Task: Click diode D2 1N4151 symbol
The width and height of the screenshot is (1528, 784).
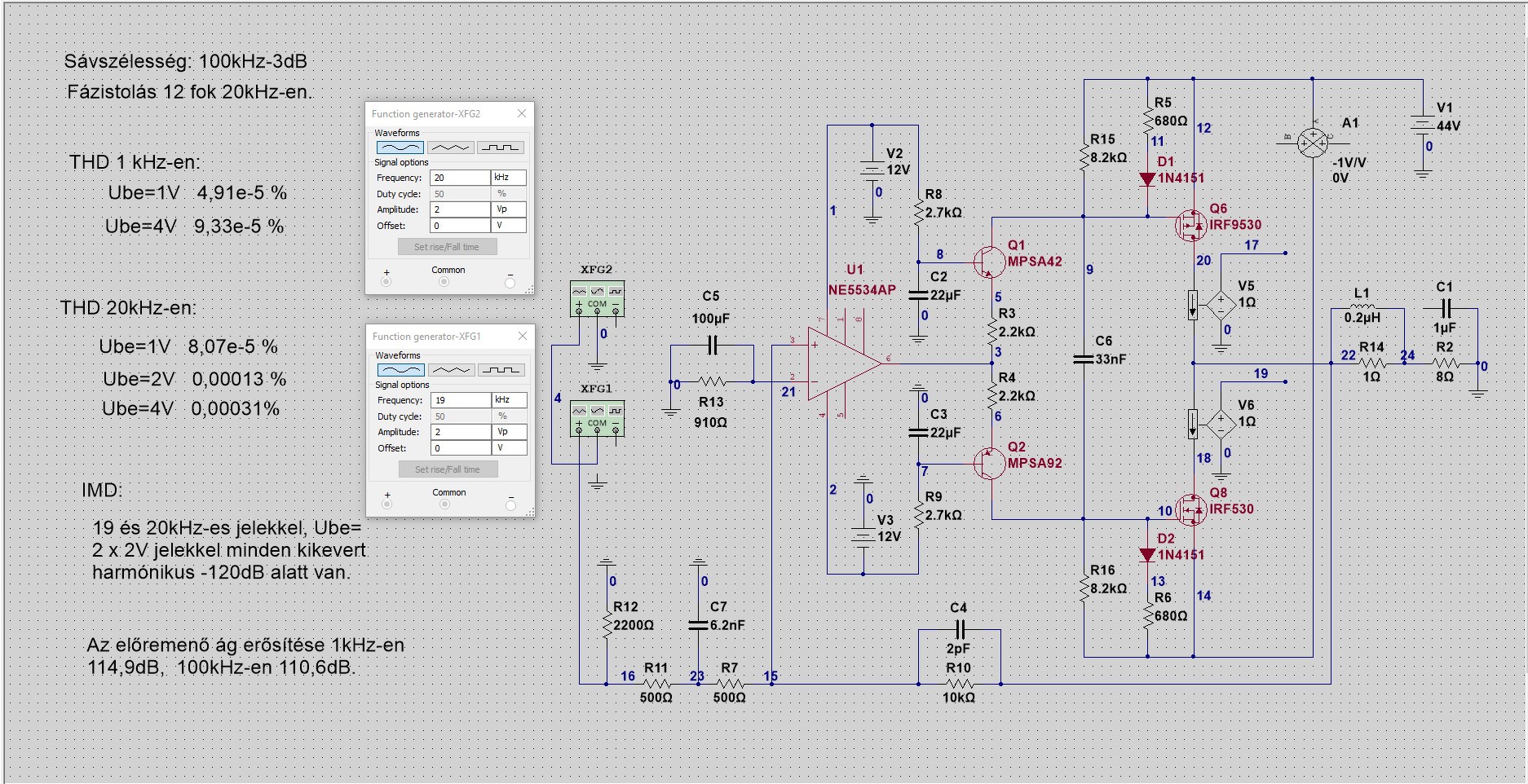Action: (x=1147, y=555)
